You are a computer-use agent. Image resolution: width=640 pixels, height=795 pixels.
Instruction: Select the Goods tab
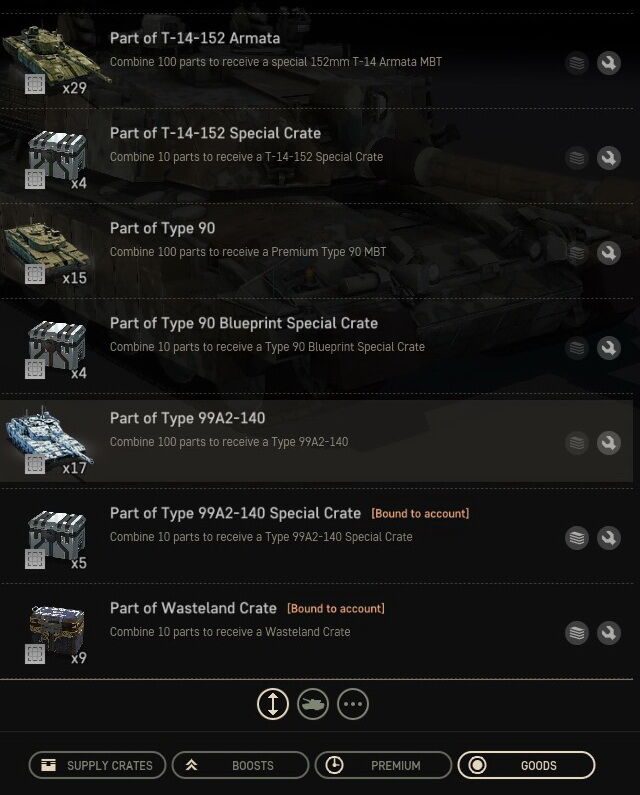tap(526, 765)
